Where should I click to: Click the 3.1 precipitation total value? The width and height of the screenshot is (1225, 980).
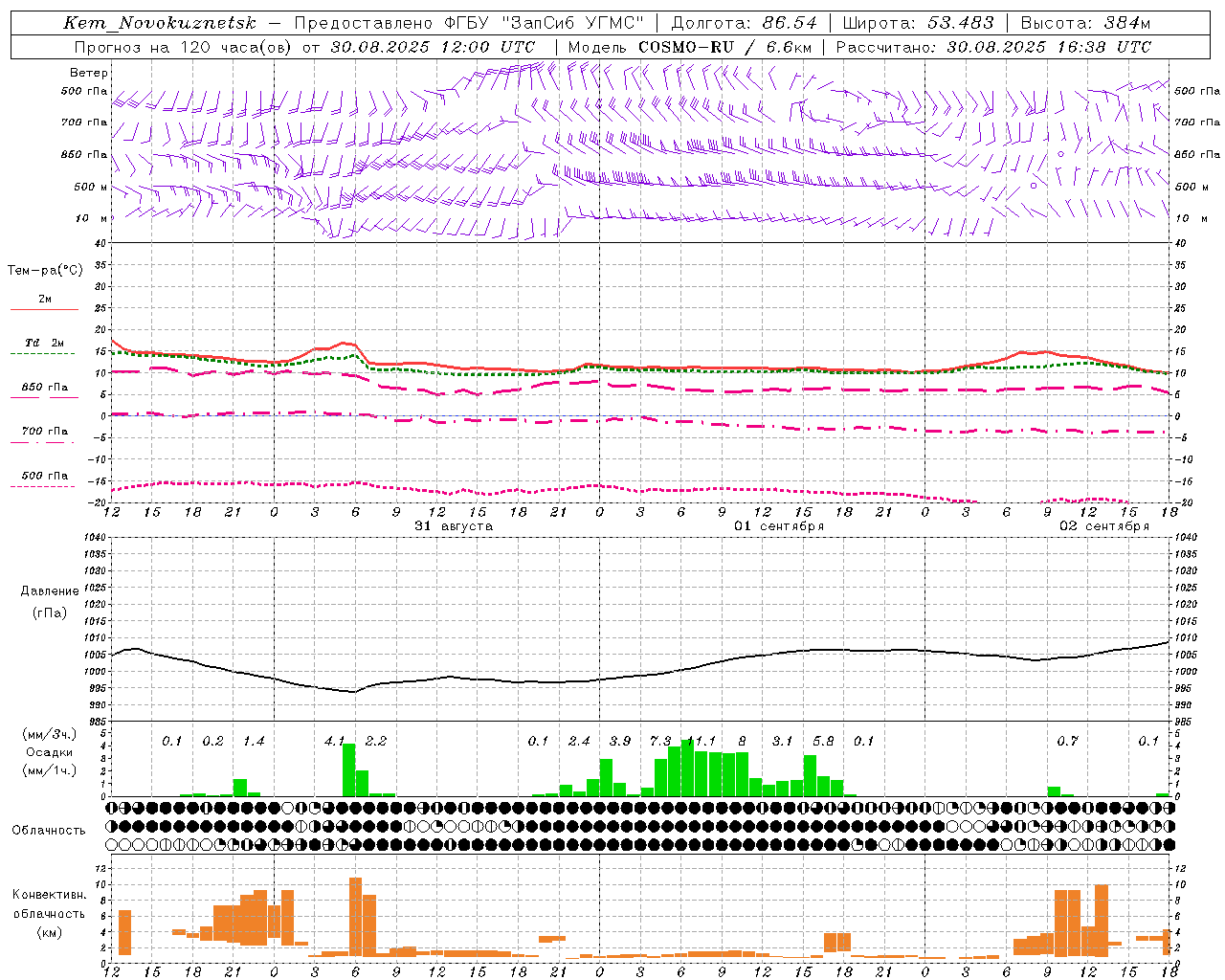point(783,742)
